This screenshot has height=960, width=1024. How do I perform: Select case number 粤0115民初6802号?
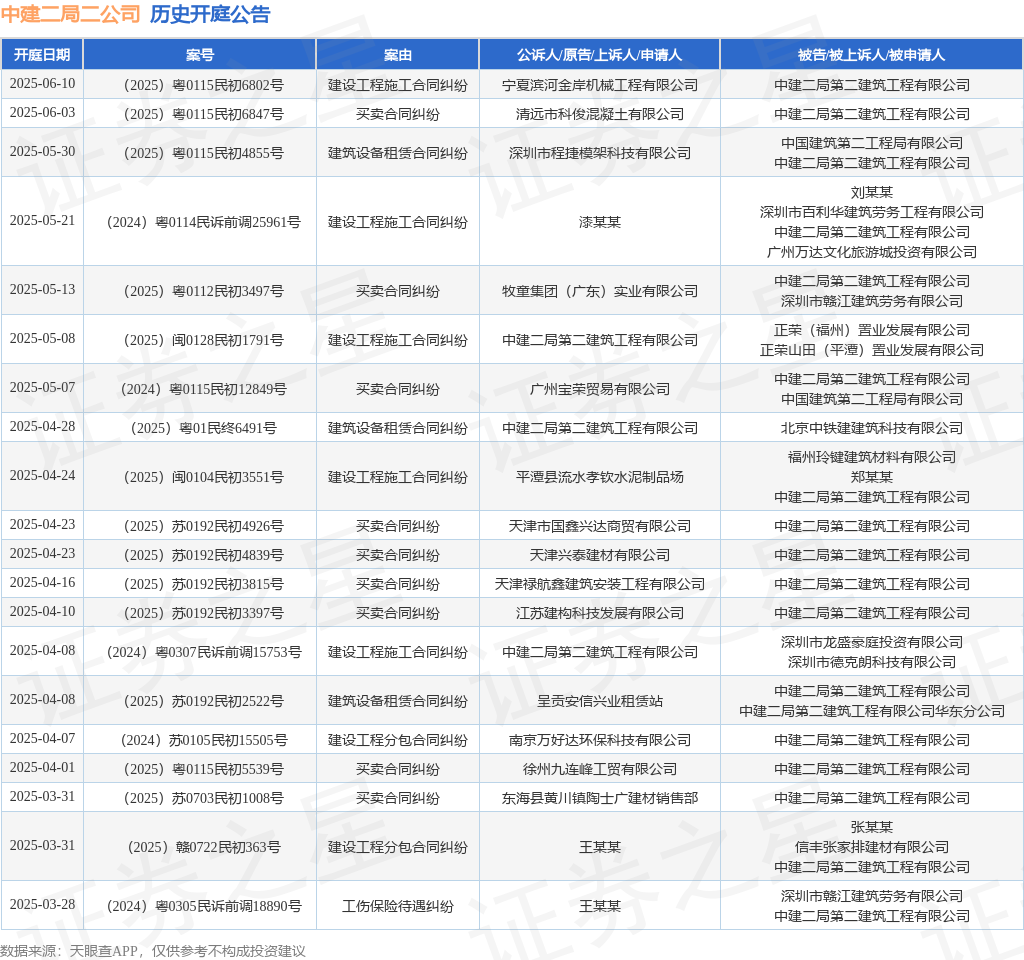[x=204, y=85]
